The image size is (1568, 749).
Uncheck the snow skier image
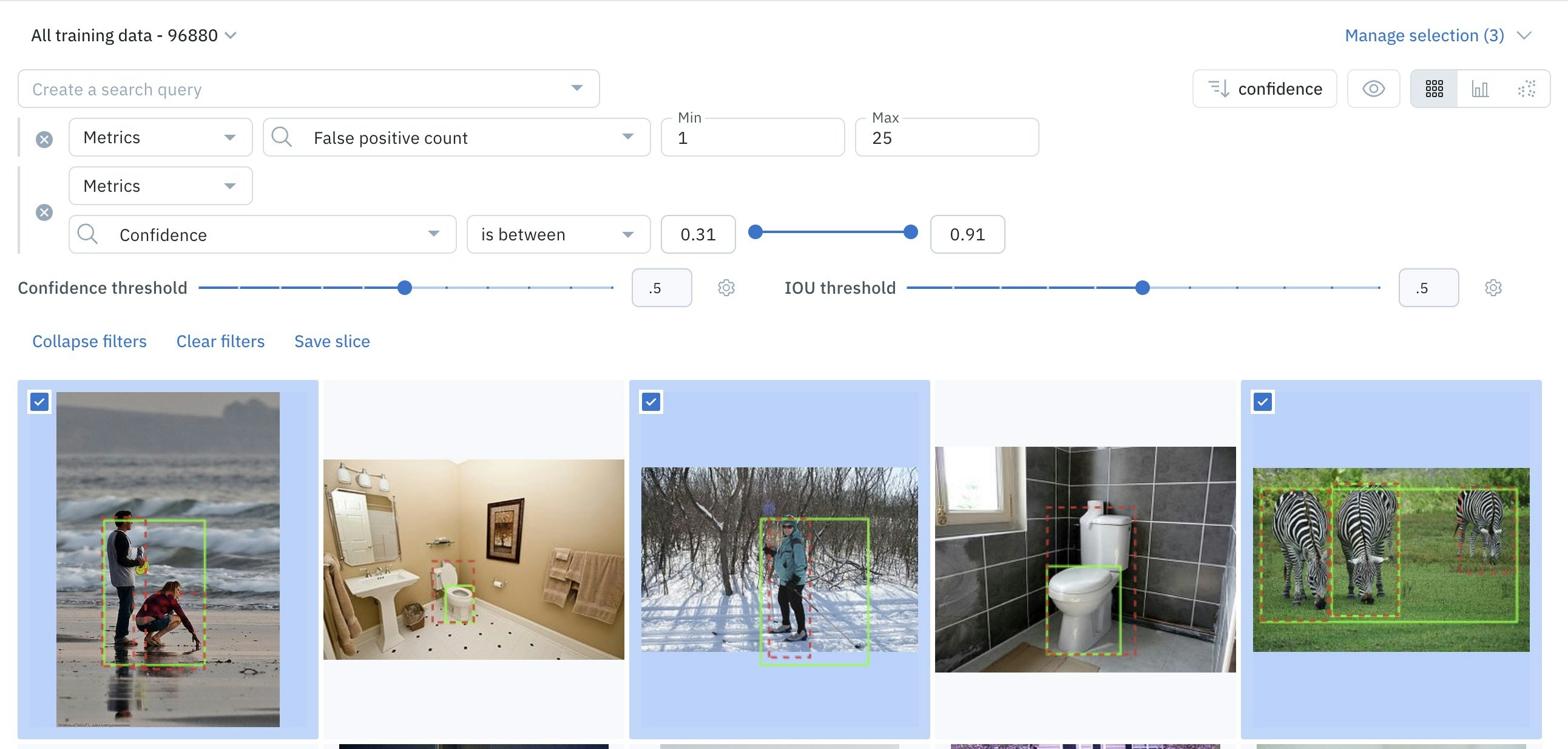651,402
